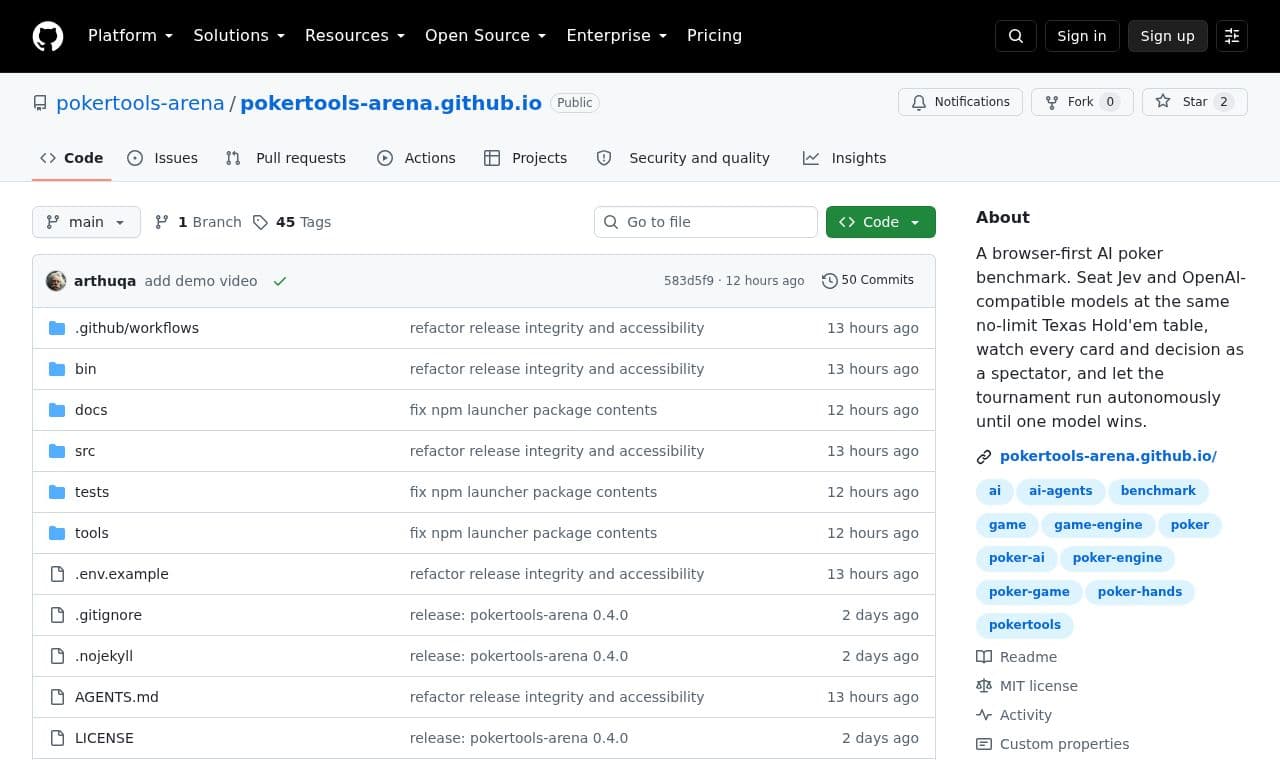1280x760 pixels.
Task: Click the AGENTS.md file icon
Action: pos(57,697)
